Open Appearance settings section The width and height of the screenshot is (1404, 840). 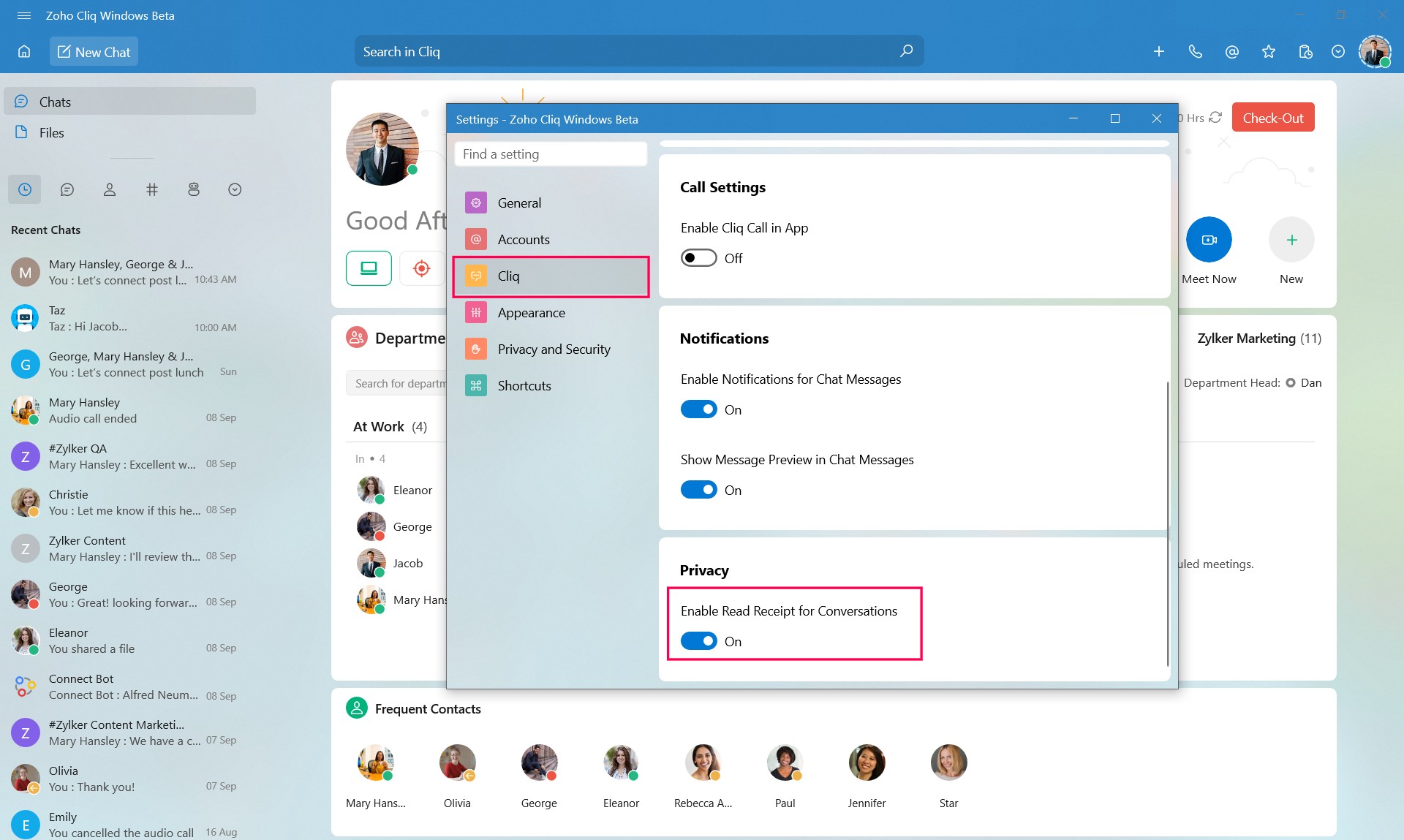pos(531,312)
